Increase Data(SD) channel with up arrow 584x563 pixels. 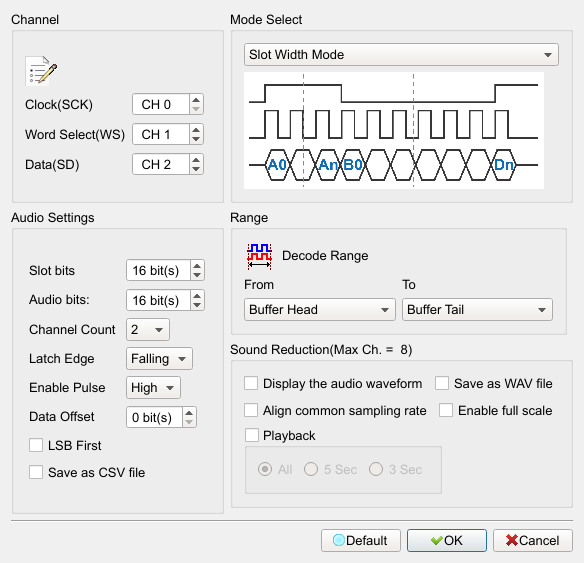click(196, 159)
